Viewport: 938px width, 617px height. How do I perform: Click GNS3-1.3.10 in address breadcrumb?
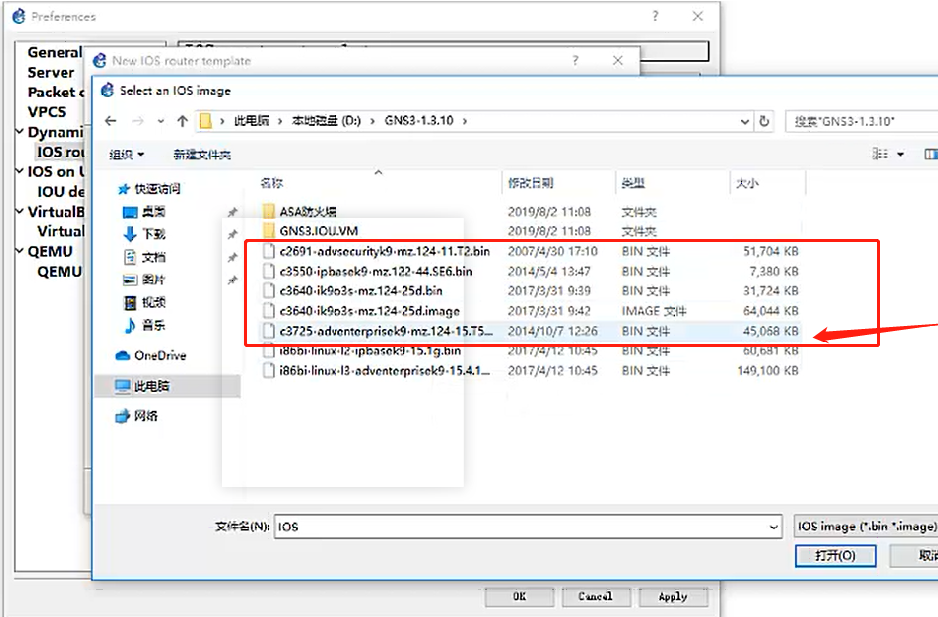(419, 121)
